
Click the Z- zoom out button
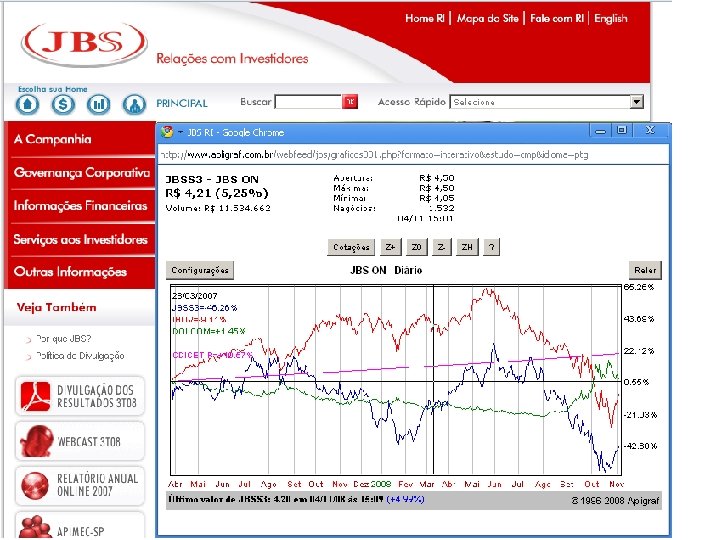[x=441, y=247]
